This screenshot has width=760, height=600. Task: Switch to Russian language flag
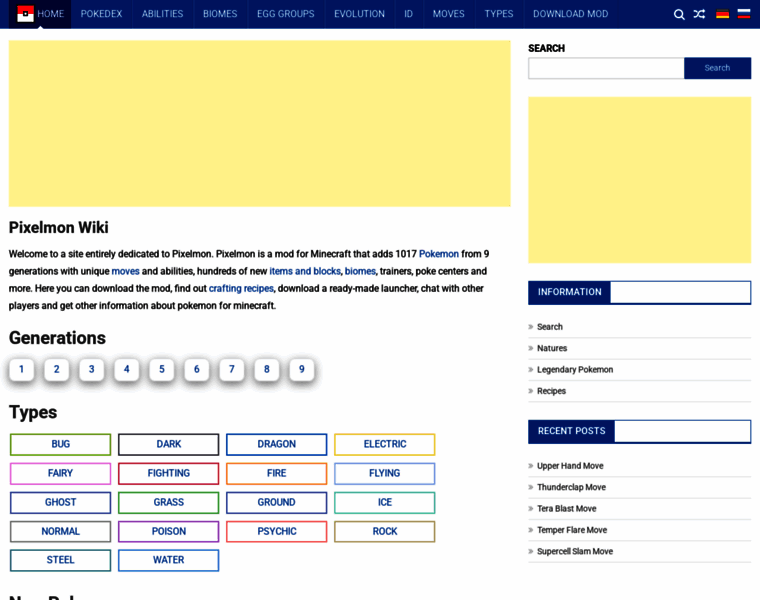click(744, 14)
